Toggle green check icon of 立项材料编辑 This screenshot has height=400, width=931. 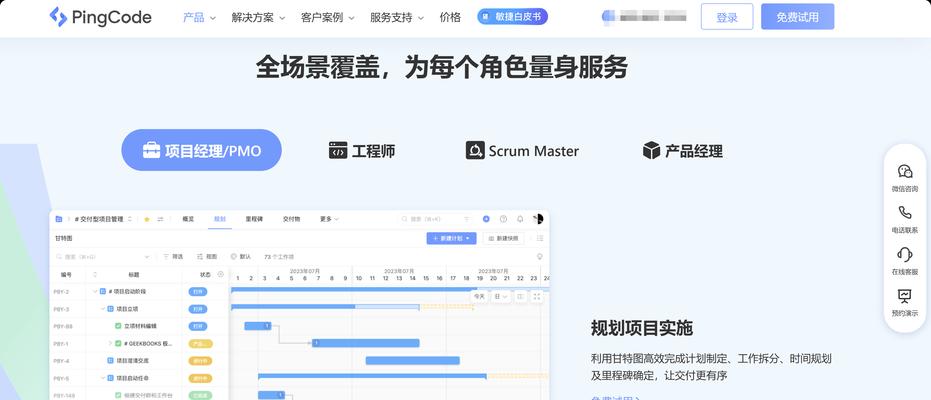click(118, 326)
